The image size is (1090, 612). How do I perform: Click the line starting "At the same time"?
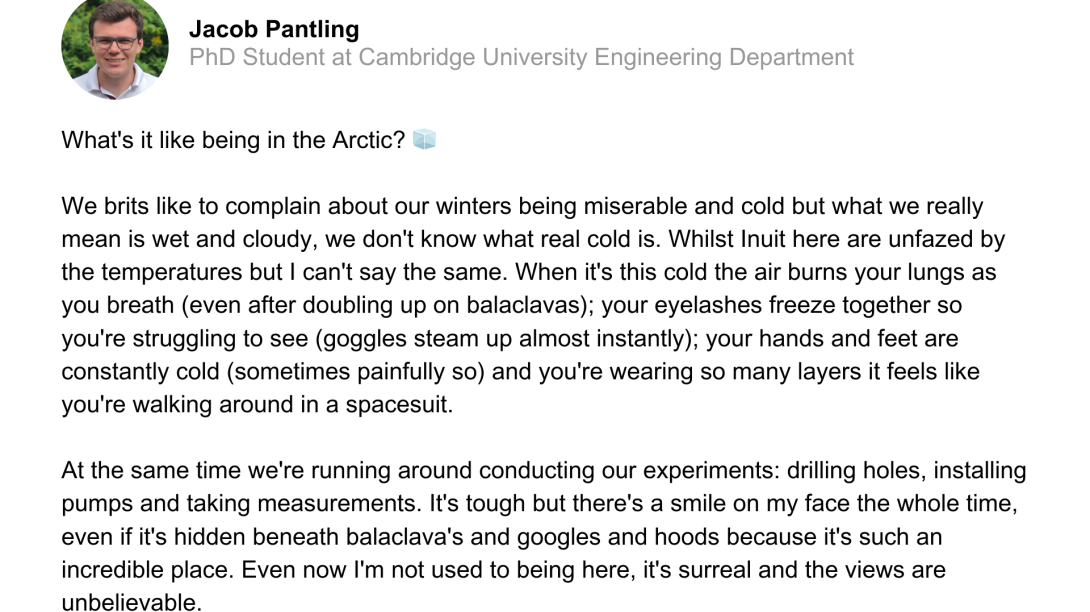[543, 470]
